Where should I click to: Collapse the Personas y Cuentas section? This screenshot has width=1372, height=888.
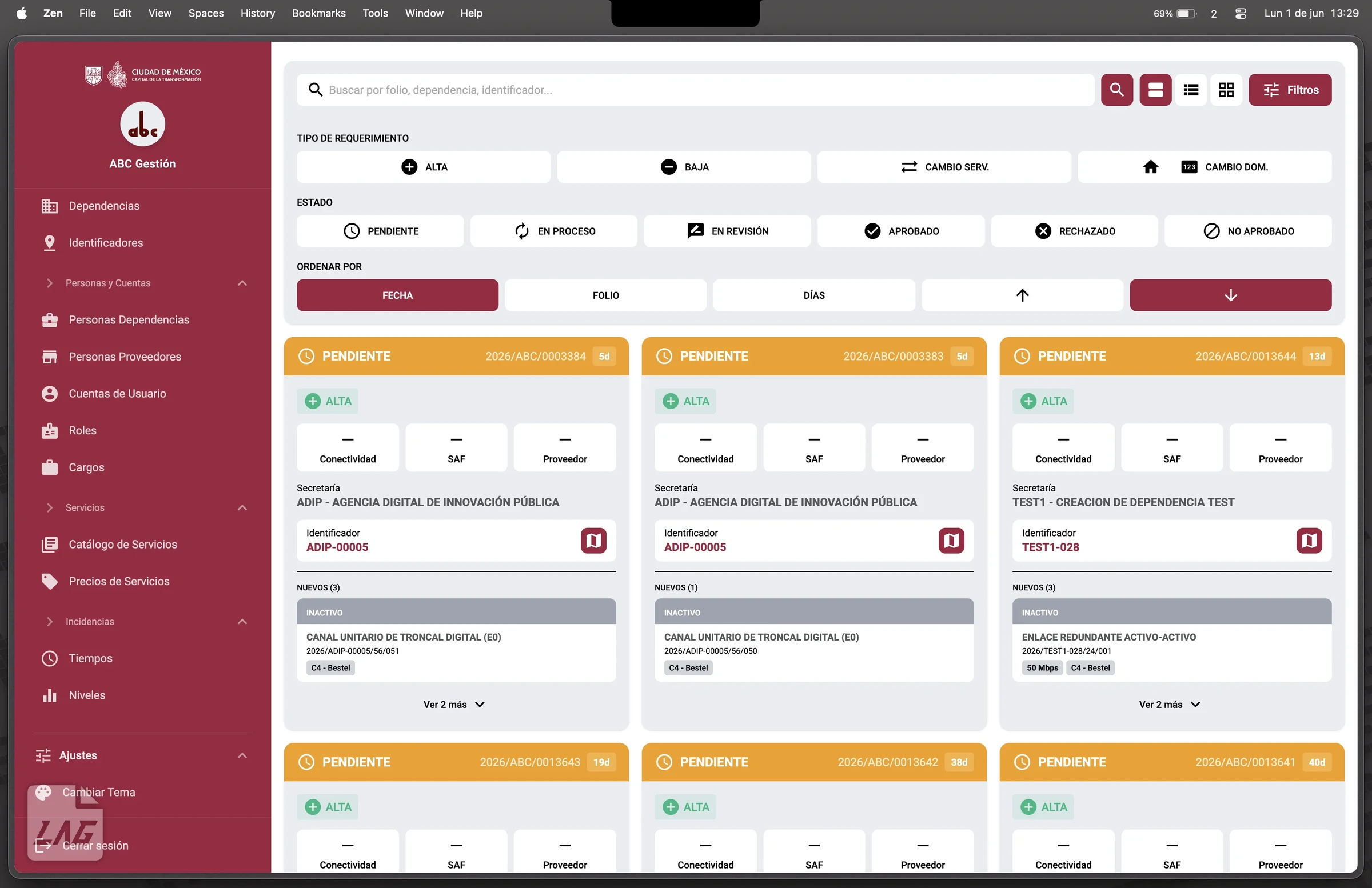click(x=242, y=283)
